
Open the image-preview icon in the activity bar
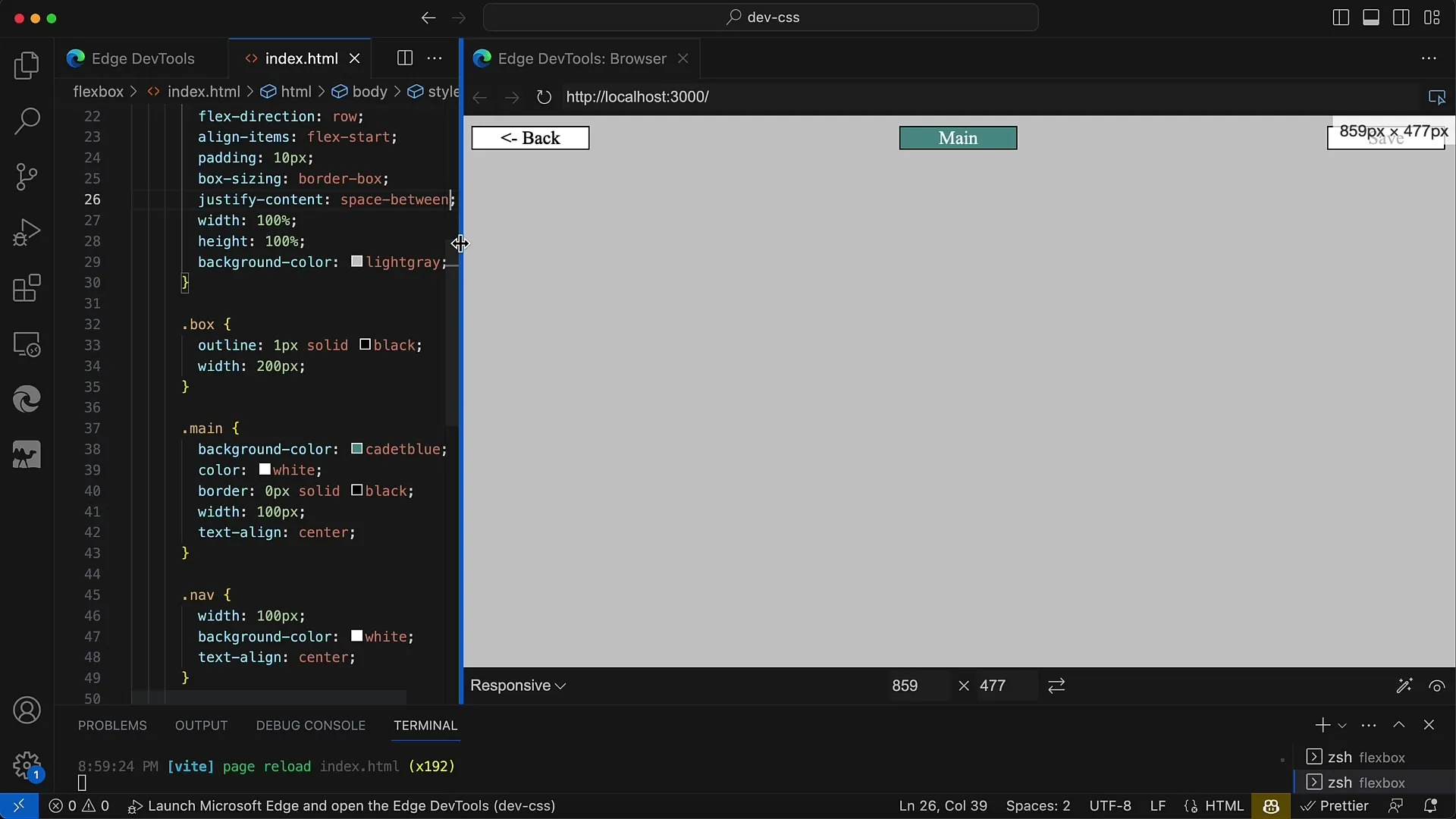[27, 455]
